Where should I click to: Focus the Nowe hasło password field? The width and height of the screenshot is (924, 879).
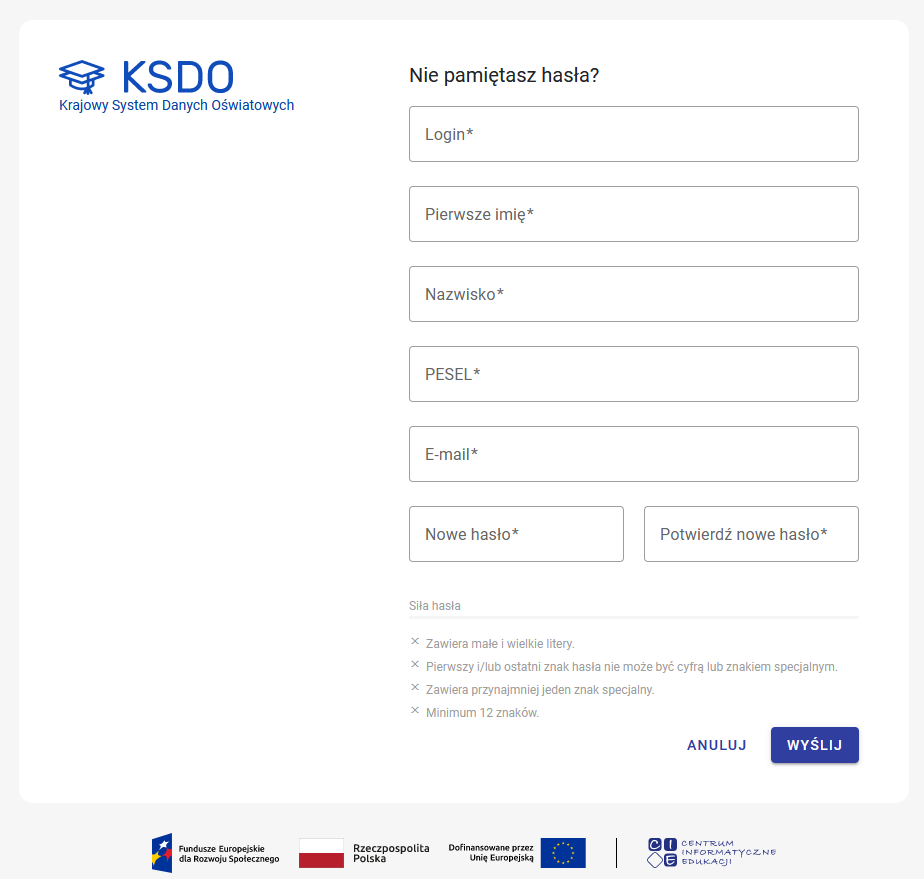pyautogui.click(x=516, y=534)
